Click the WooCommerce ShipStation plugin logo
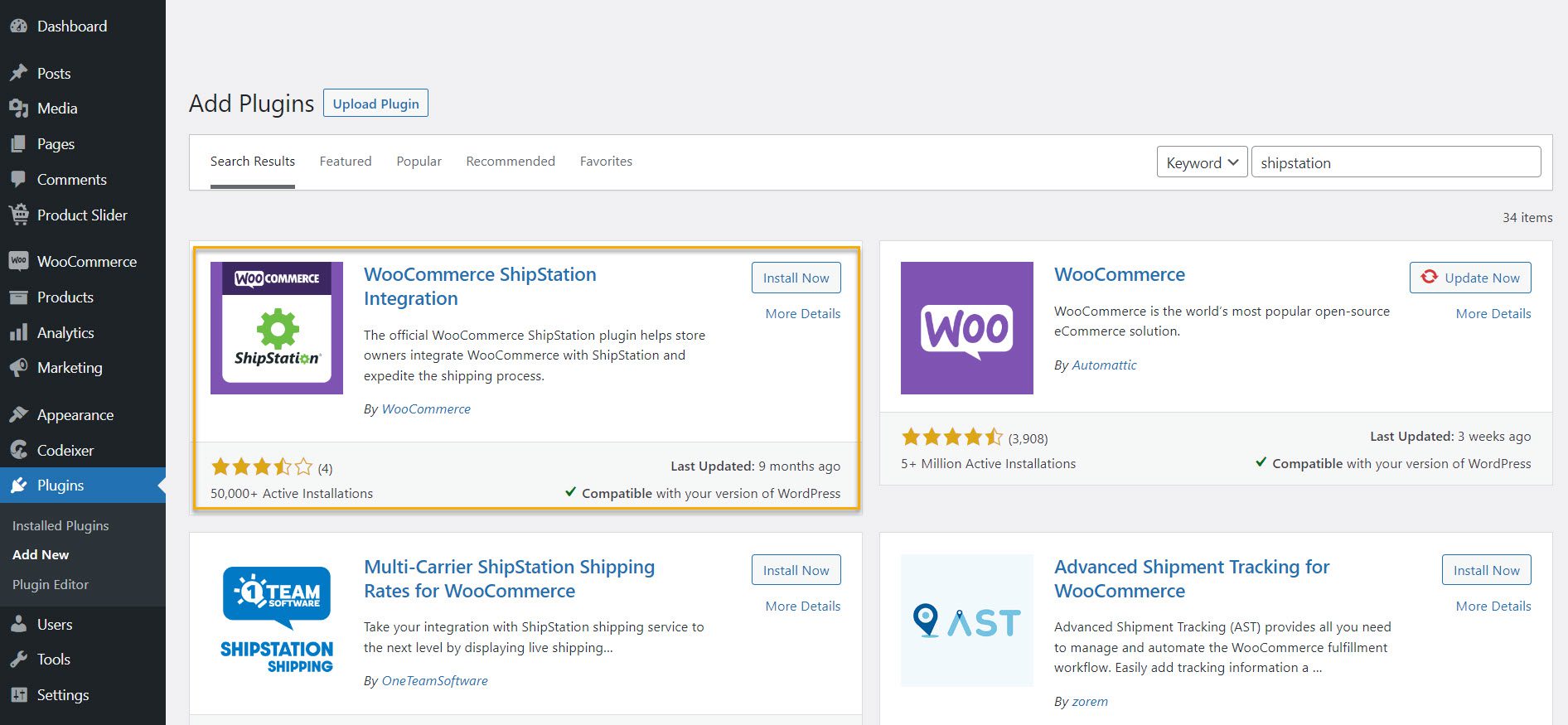Viewport: 1568px width, 725px height. [277, 328]
